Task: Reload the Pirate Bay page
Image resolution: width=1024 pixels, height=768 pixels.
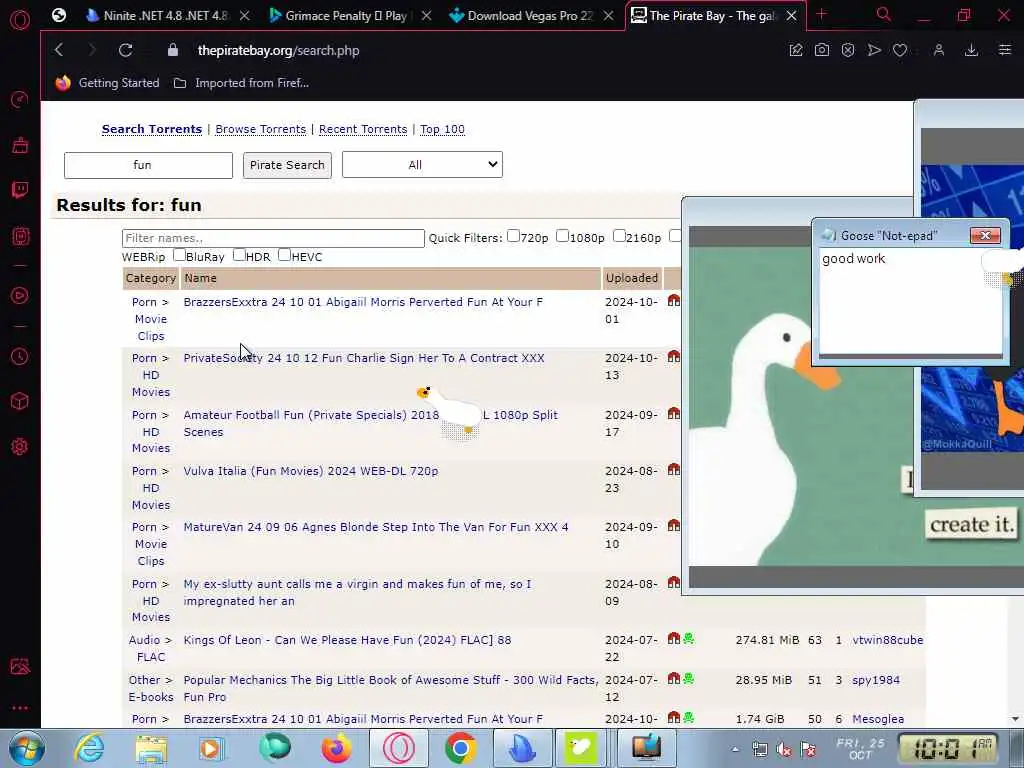Action: [125, 50]
